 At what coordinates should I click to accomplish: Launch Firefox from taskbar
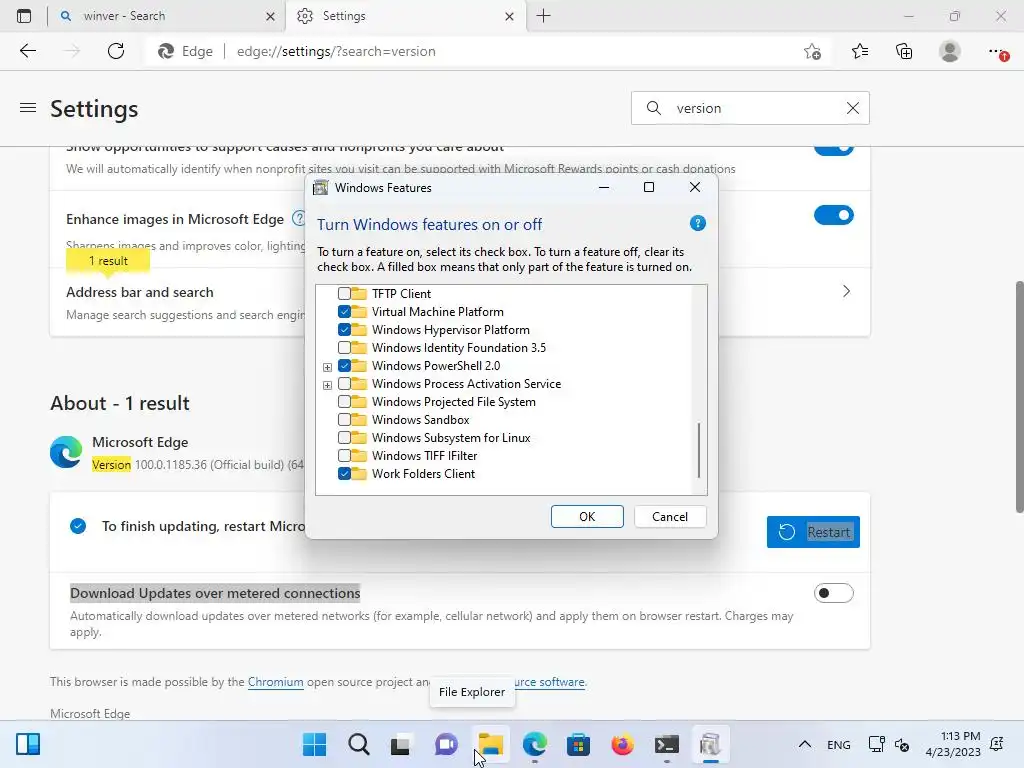tap(622, 744)
